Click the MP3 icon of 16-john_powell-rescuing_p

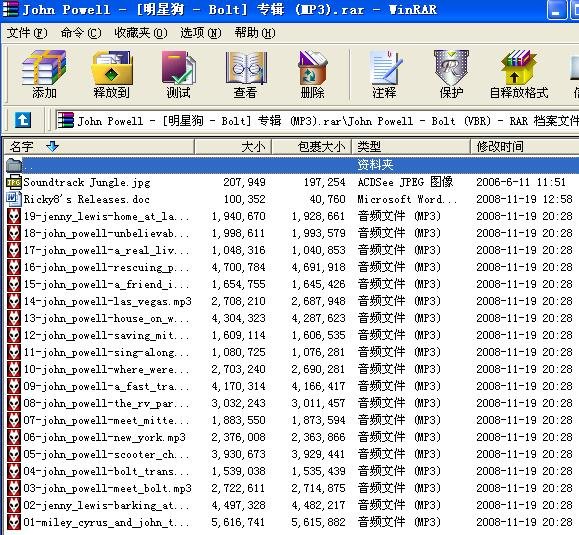pyautogui.click(x=14, y=267)
